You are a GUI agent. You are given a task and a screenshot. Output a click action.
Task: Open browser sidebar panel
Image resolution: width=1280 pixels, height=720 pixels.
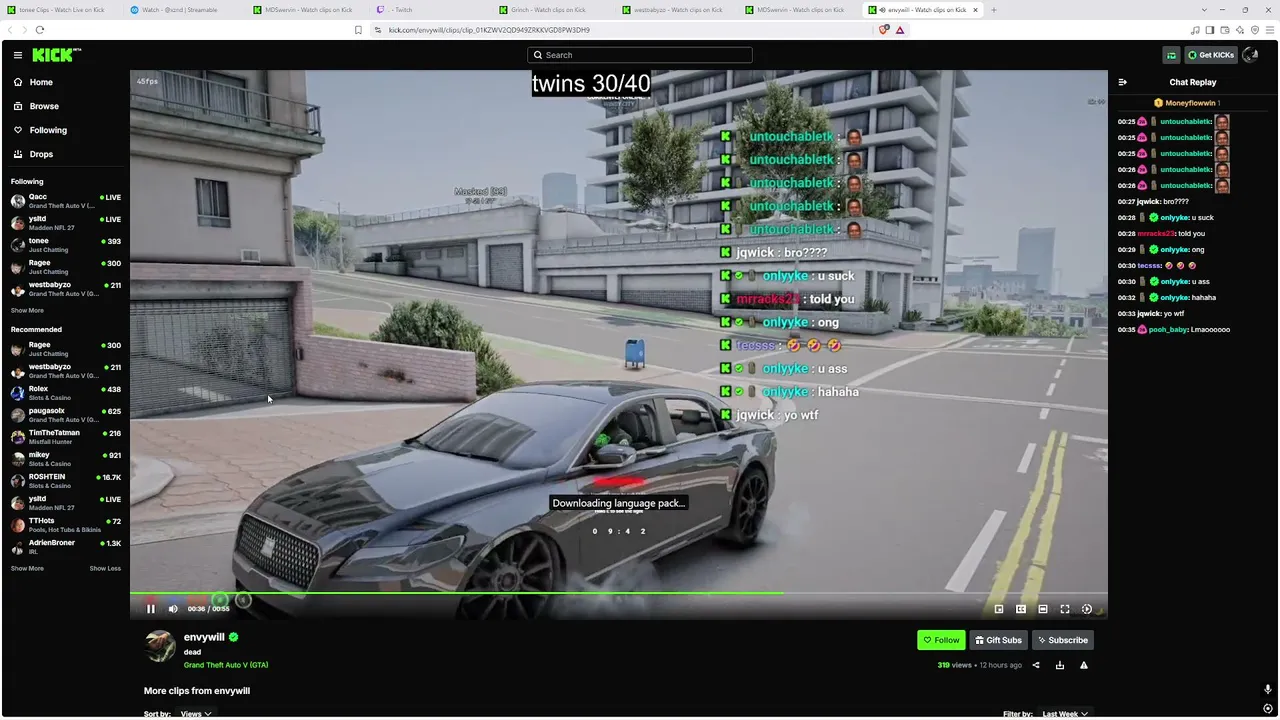click(x=1210, y=30)
